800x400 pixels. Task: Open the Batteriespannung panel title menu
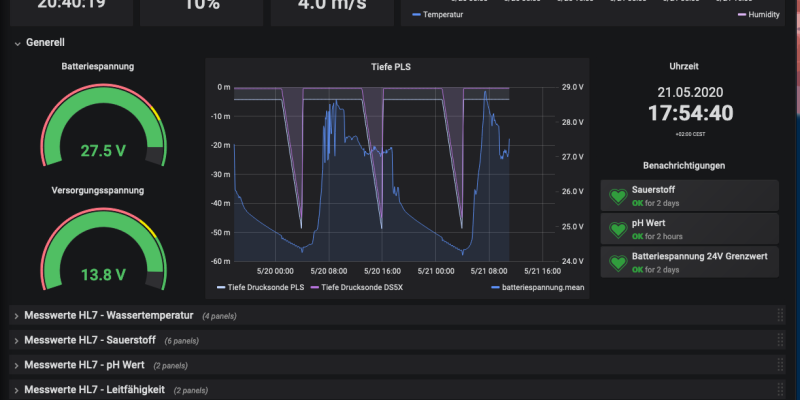[x=98, y=68]
